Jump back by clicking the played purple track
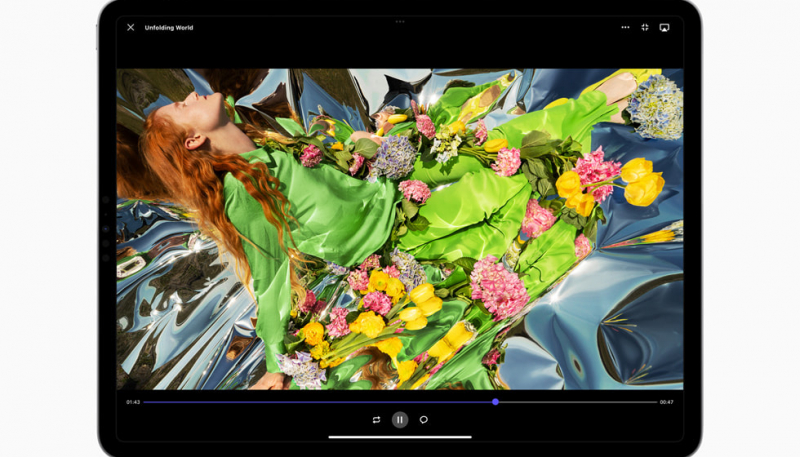This screenshot has width=800, height=457. point(300,402)
